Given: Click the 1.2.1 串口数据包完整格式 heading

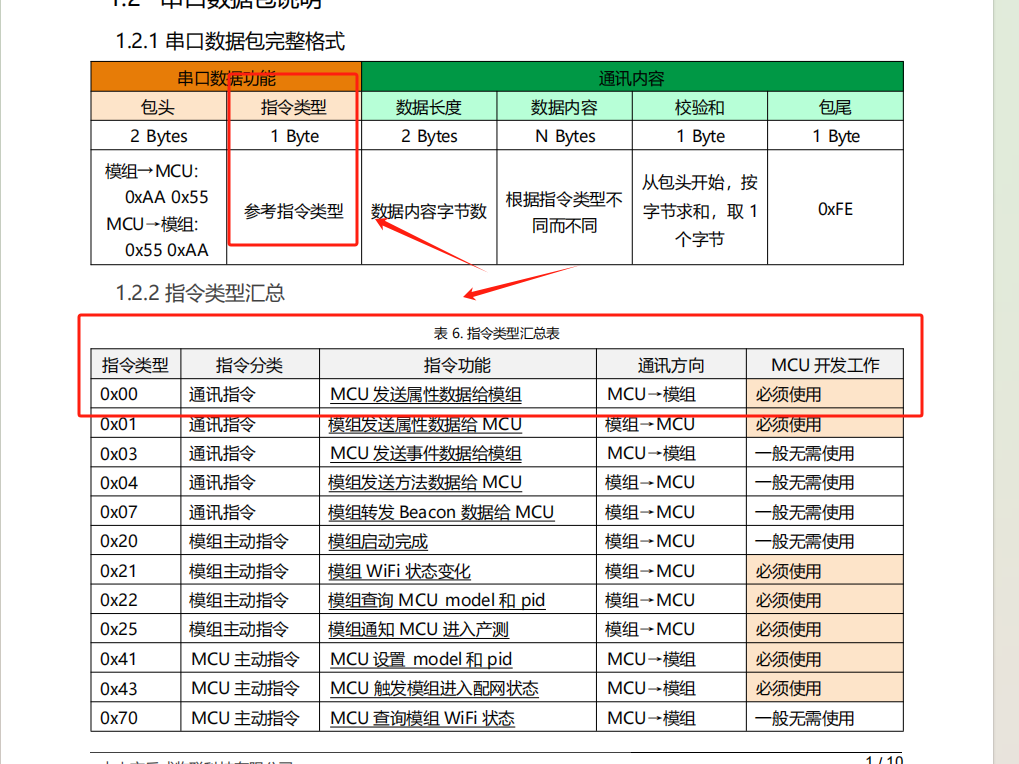Looking at the screenshot, I should coord(230,41).
